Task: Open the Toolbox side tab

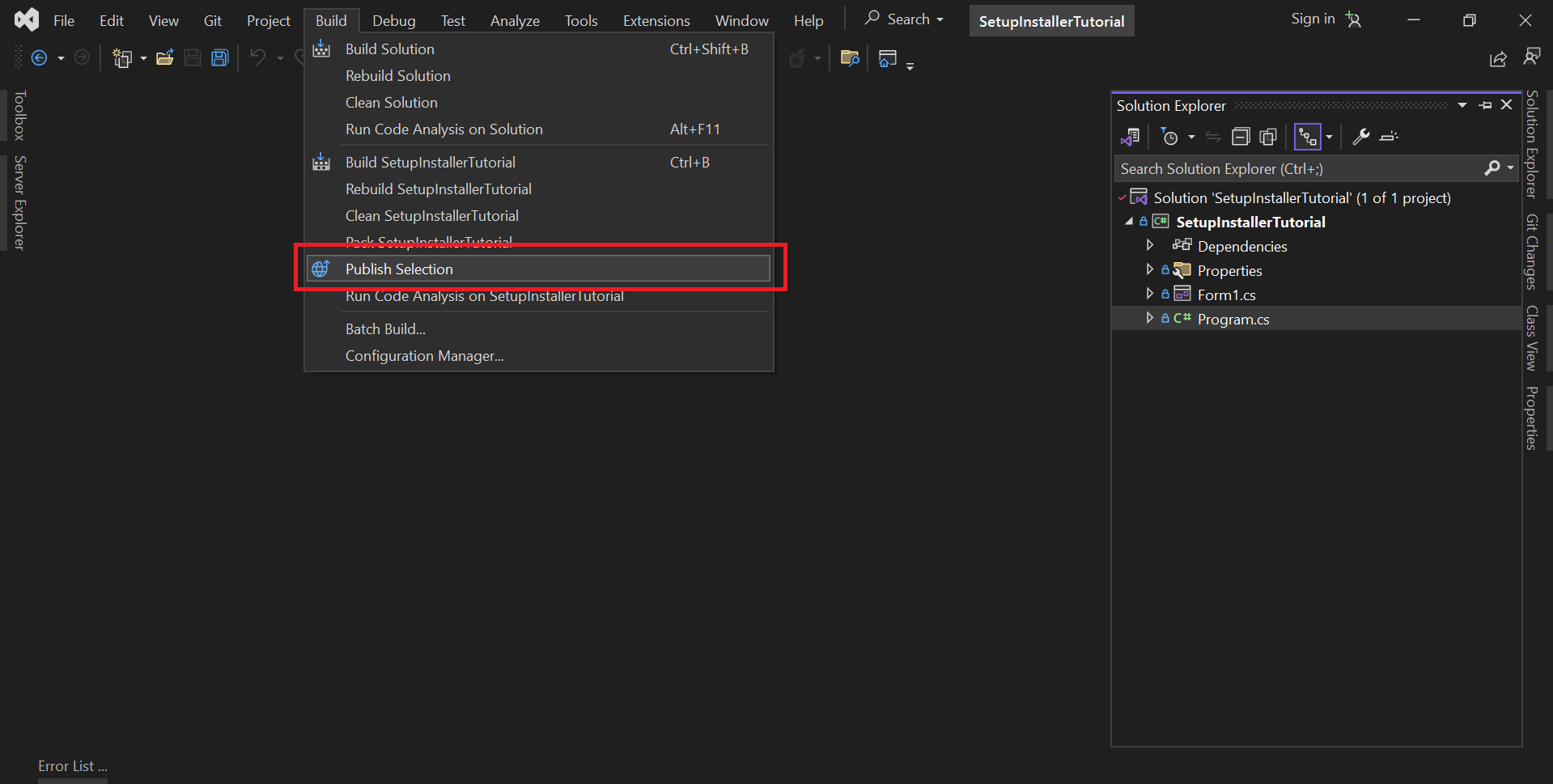Action: pyautogui.click(x=20, y=115)
